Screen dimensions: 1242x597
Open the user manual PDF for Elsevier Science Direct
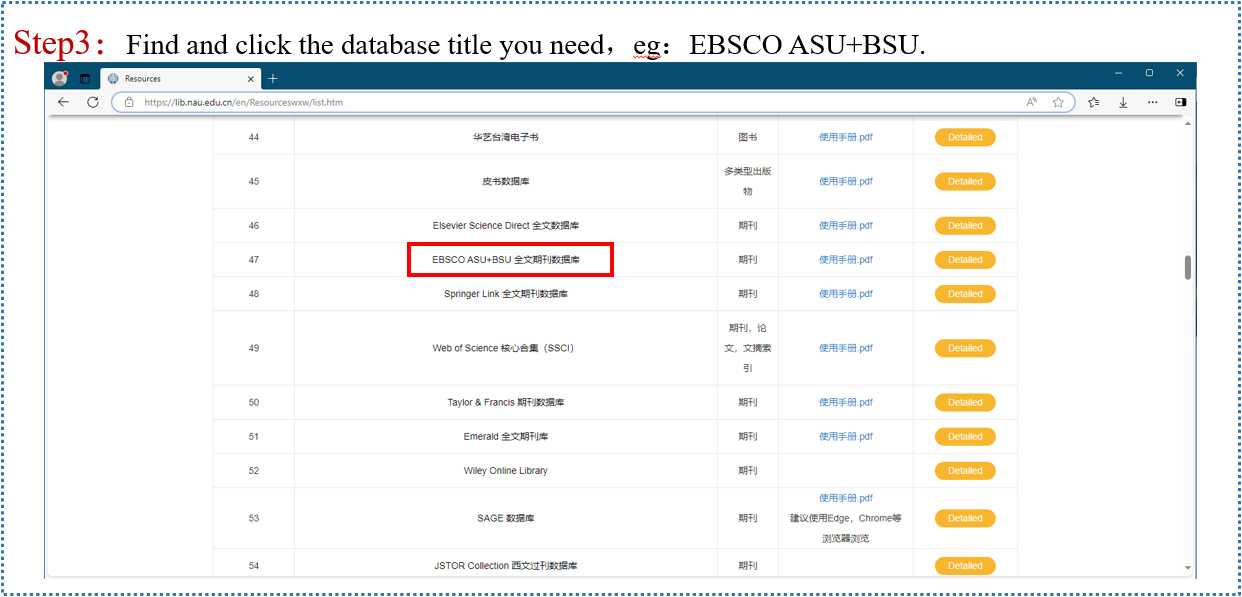tap(845, 226)
